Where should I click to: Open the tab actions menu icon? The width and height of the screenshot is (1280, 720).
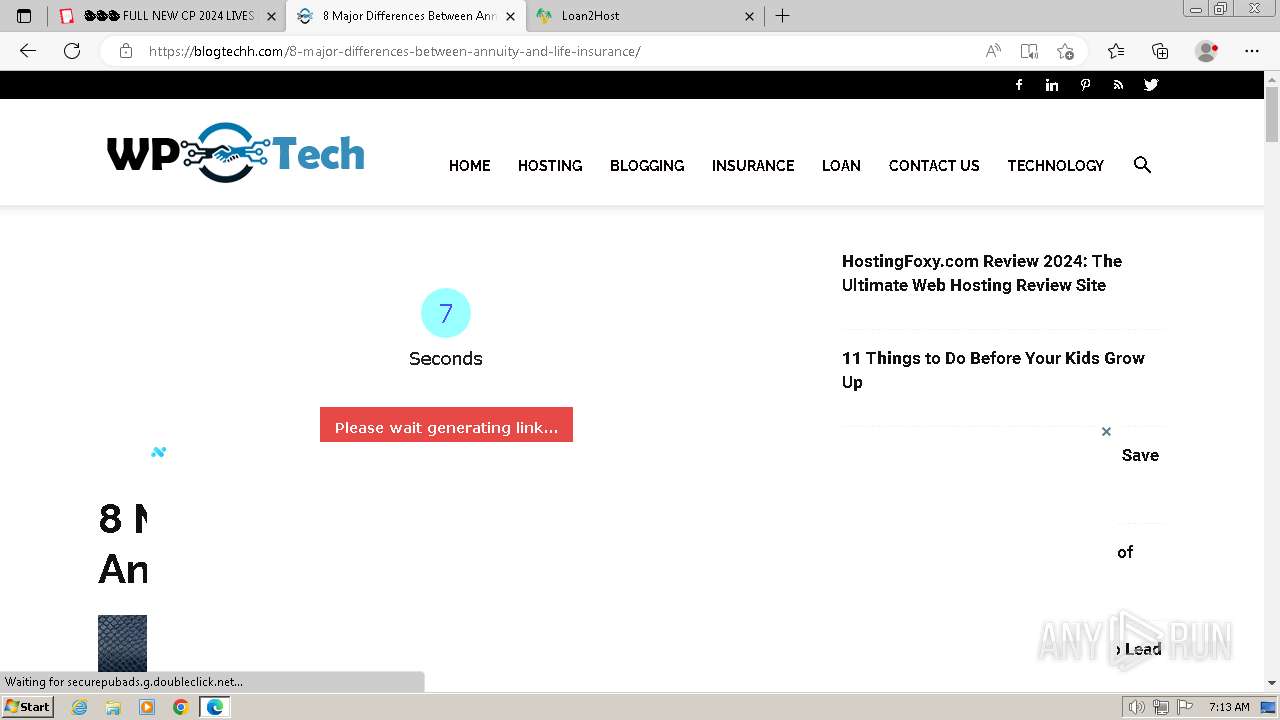[24, 16]
